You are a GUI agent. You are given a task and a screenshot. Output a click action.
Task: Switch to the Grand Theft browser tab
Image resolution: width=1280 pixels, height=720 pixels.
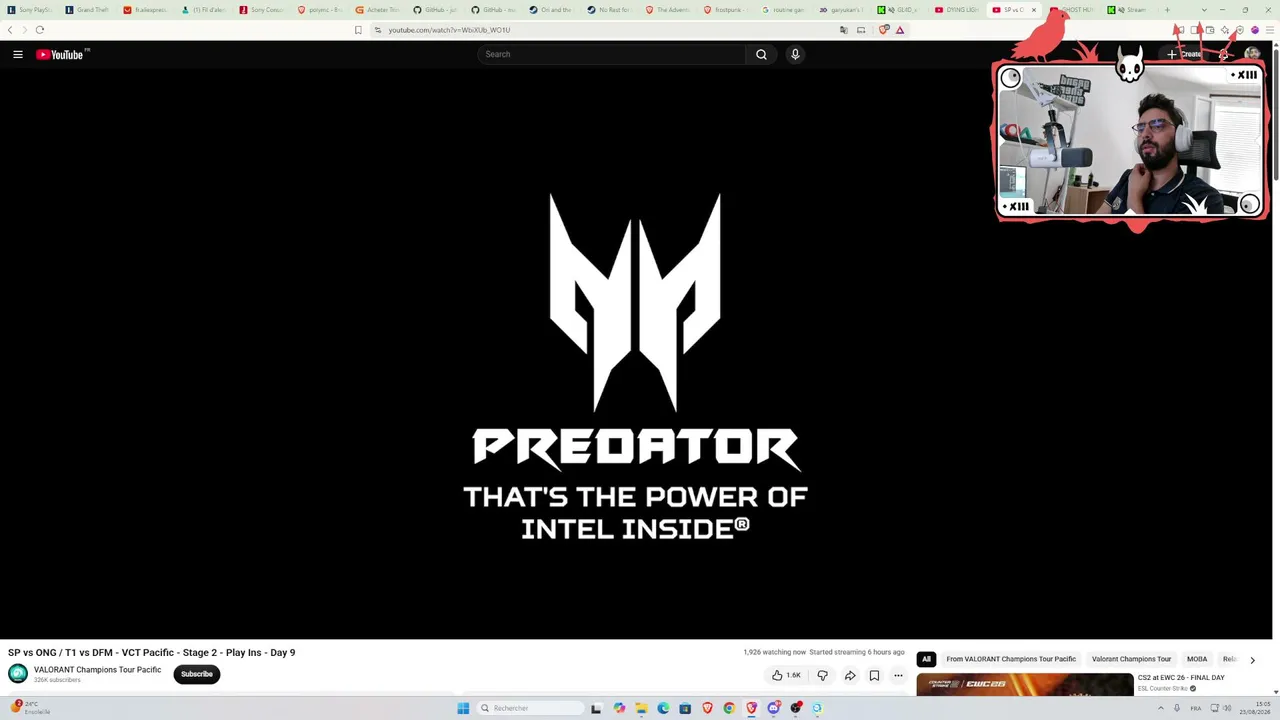pos(87,10)
